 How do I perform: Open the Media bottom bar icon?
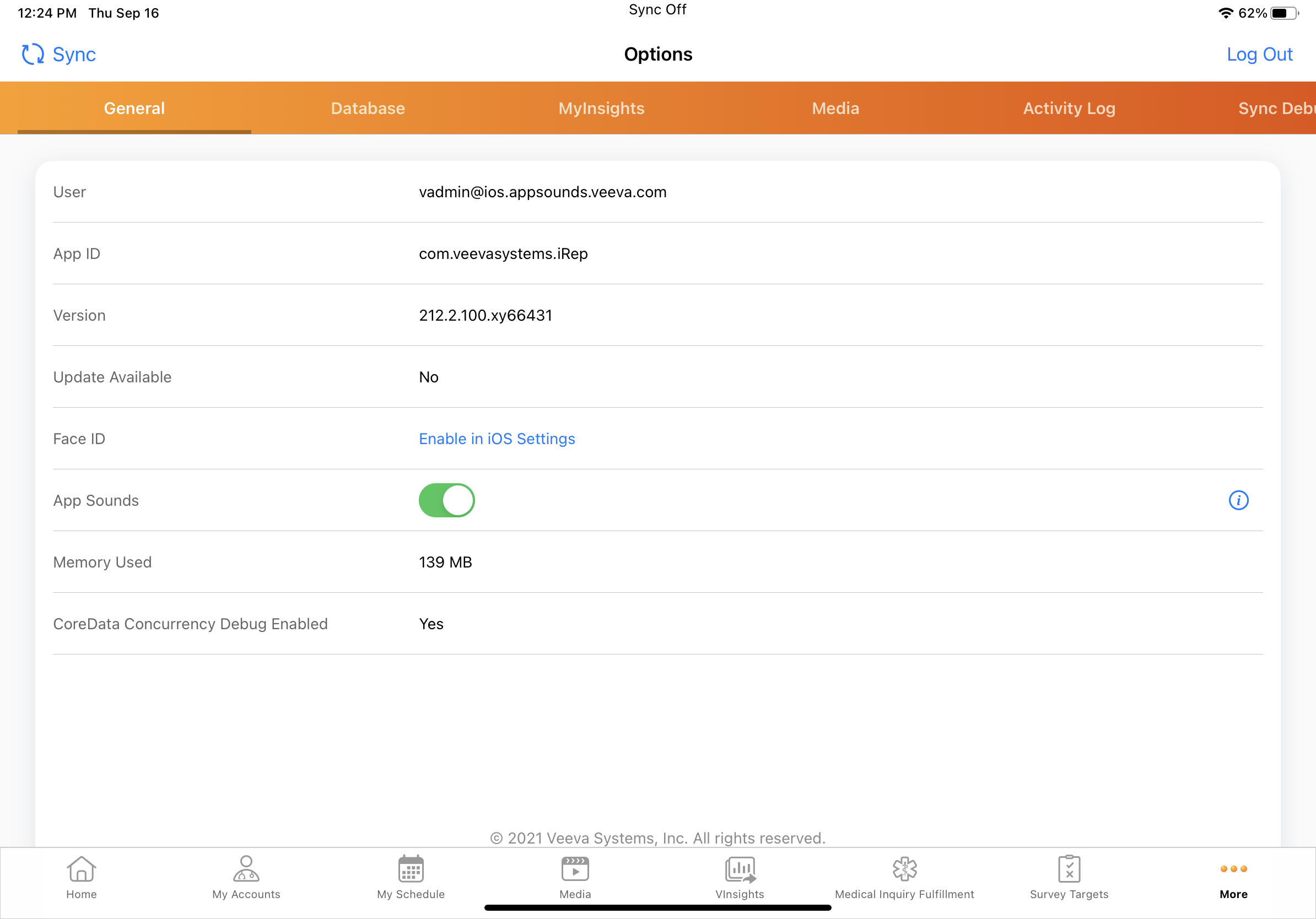click(x=575, y=869)
